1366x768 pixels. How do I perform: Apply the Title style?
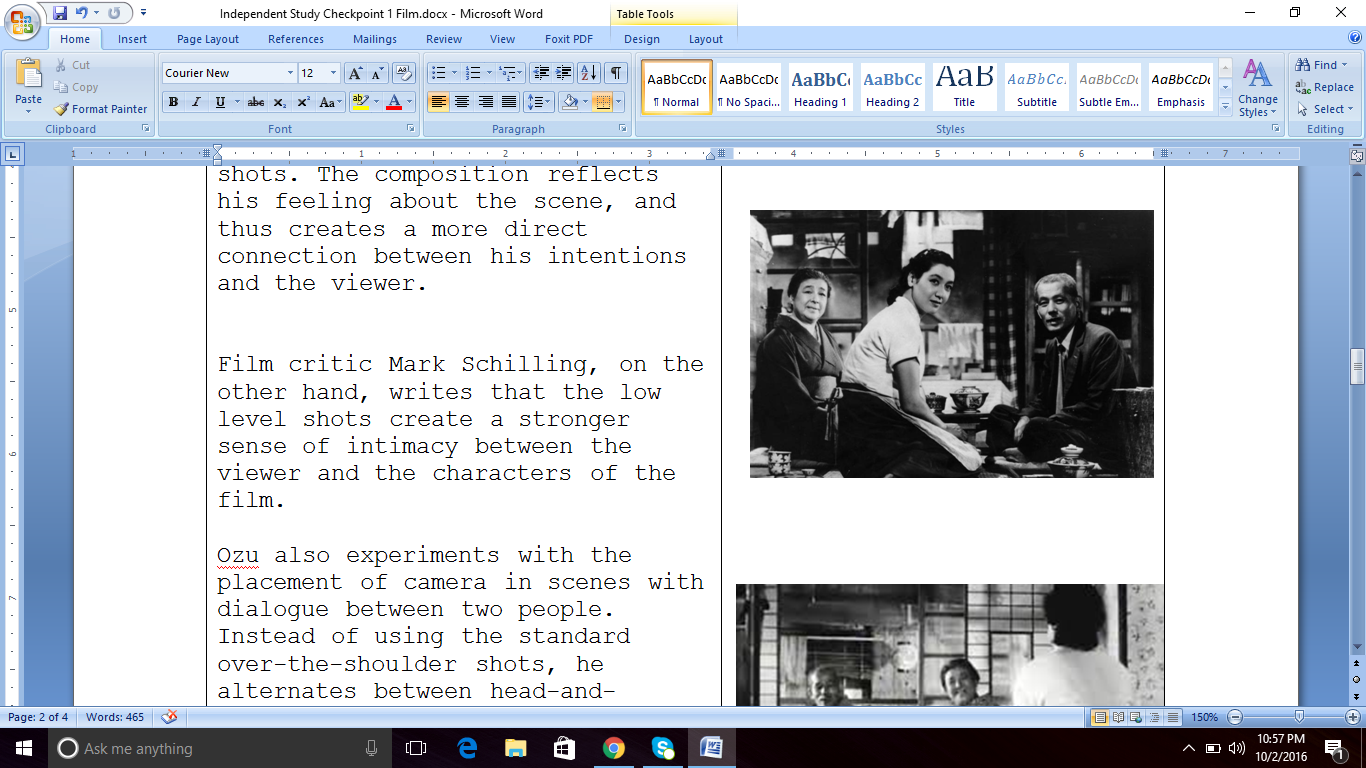[964, 87]
